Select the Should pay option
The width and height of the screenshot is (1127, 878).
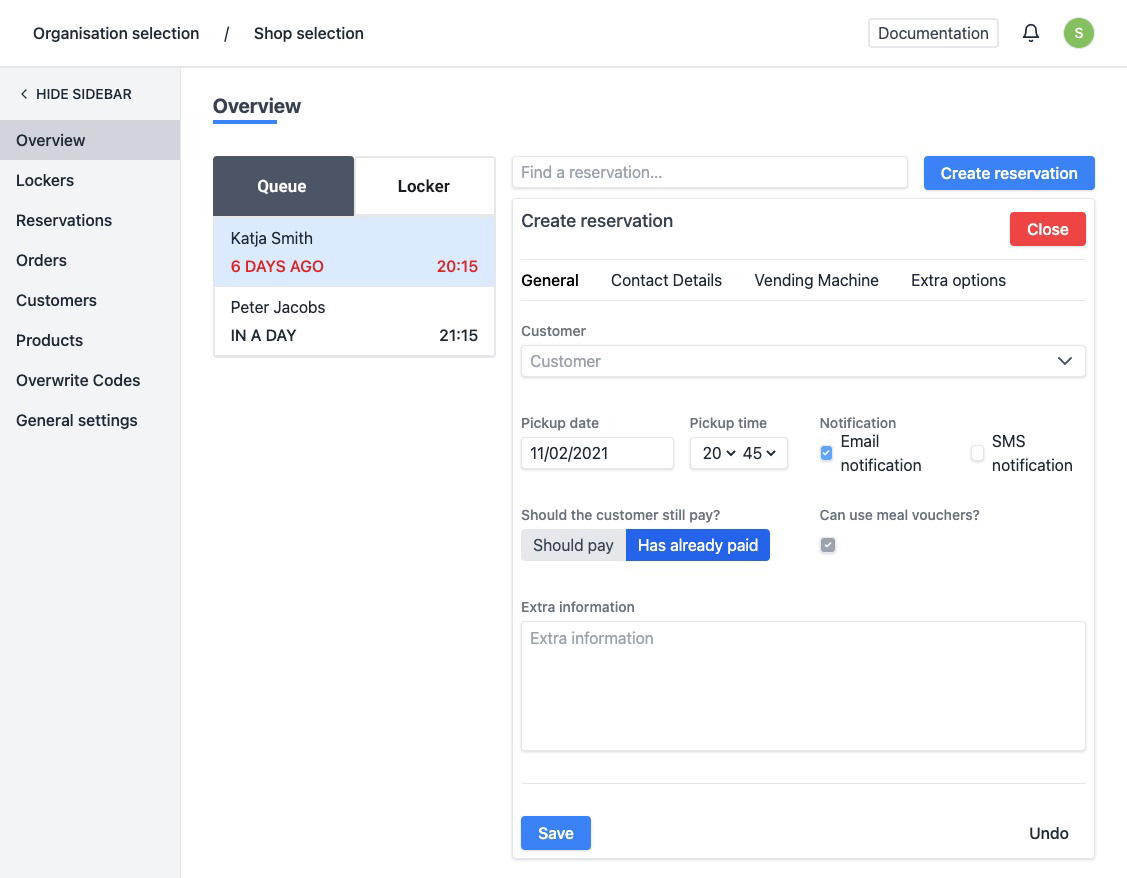point(573,545)
